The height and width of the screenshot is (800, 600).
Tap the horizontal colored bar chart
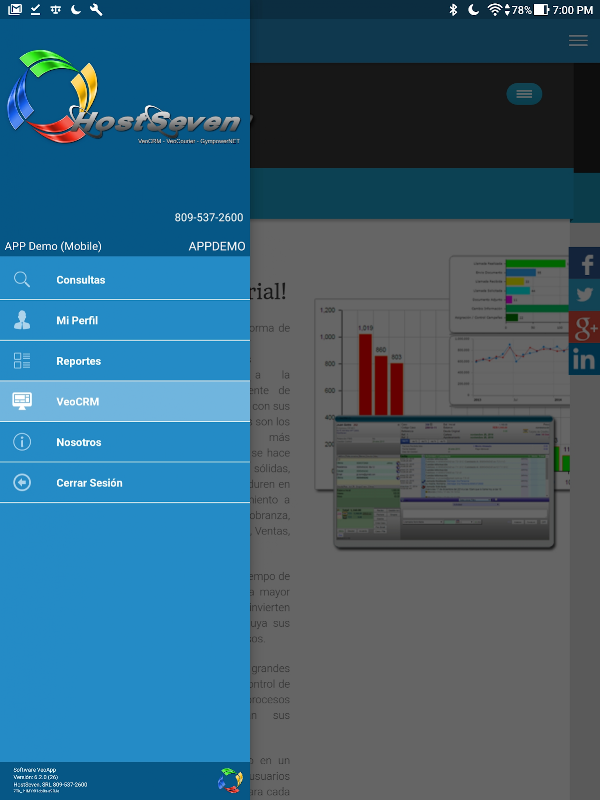pyautogui.click(x=509, y=293)
